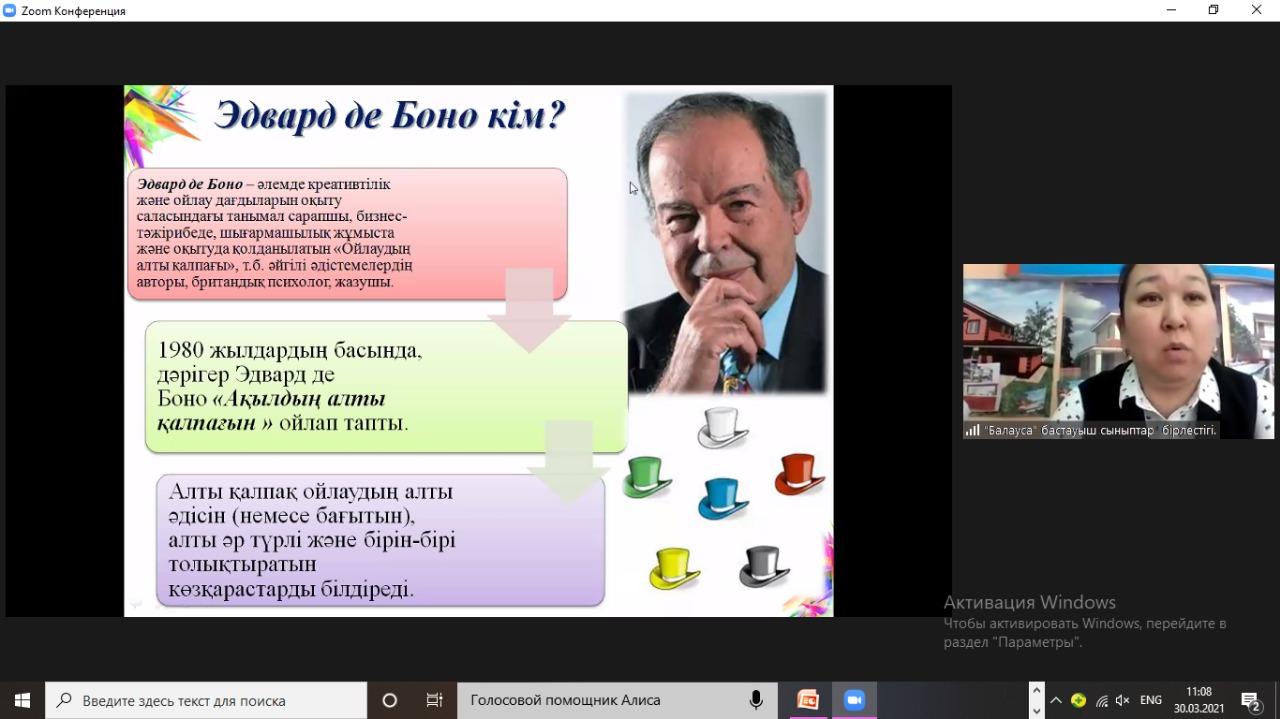Open the Wi-Fi network tray icon

(1101, 701)
